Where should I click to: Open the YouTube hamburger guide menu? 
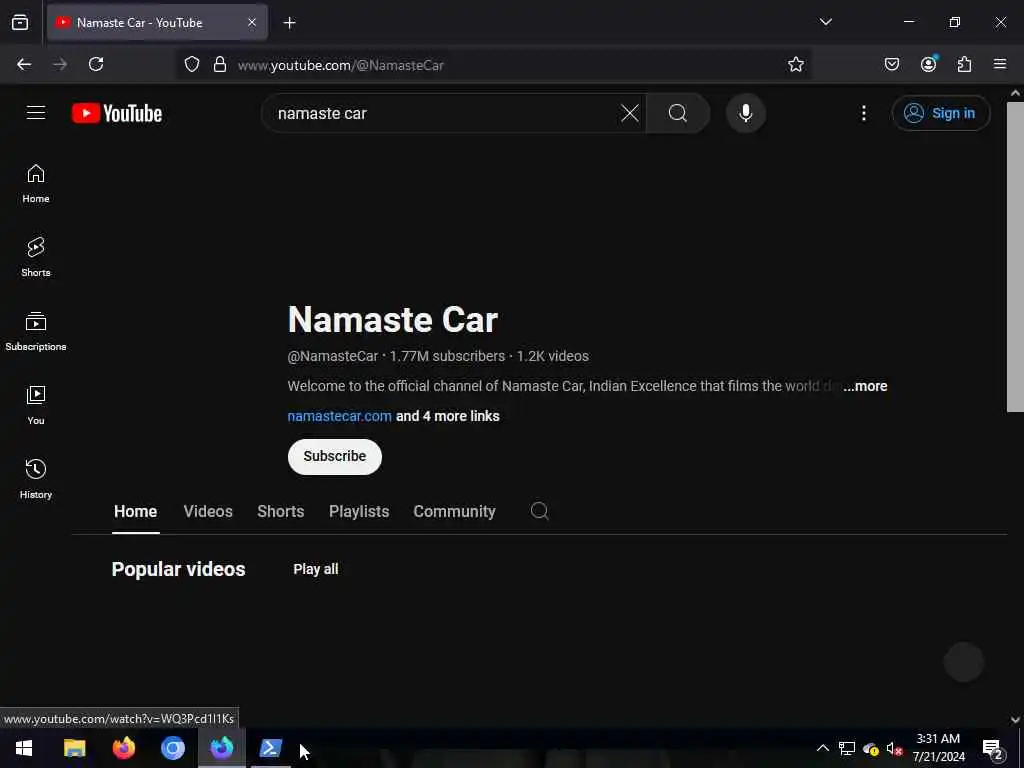36,113
